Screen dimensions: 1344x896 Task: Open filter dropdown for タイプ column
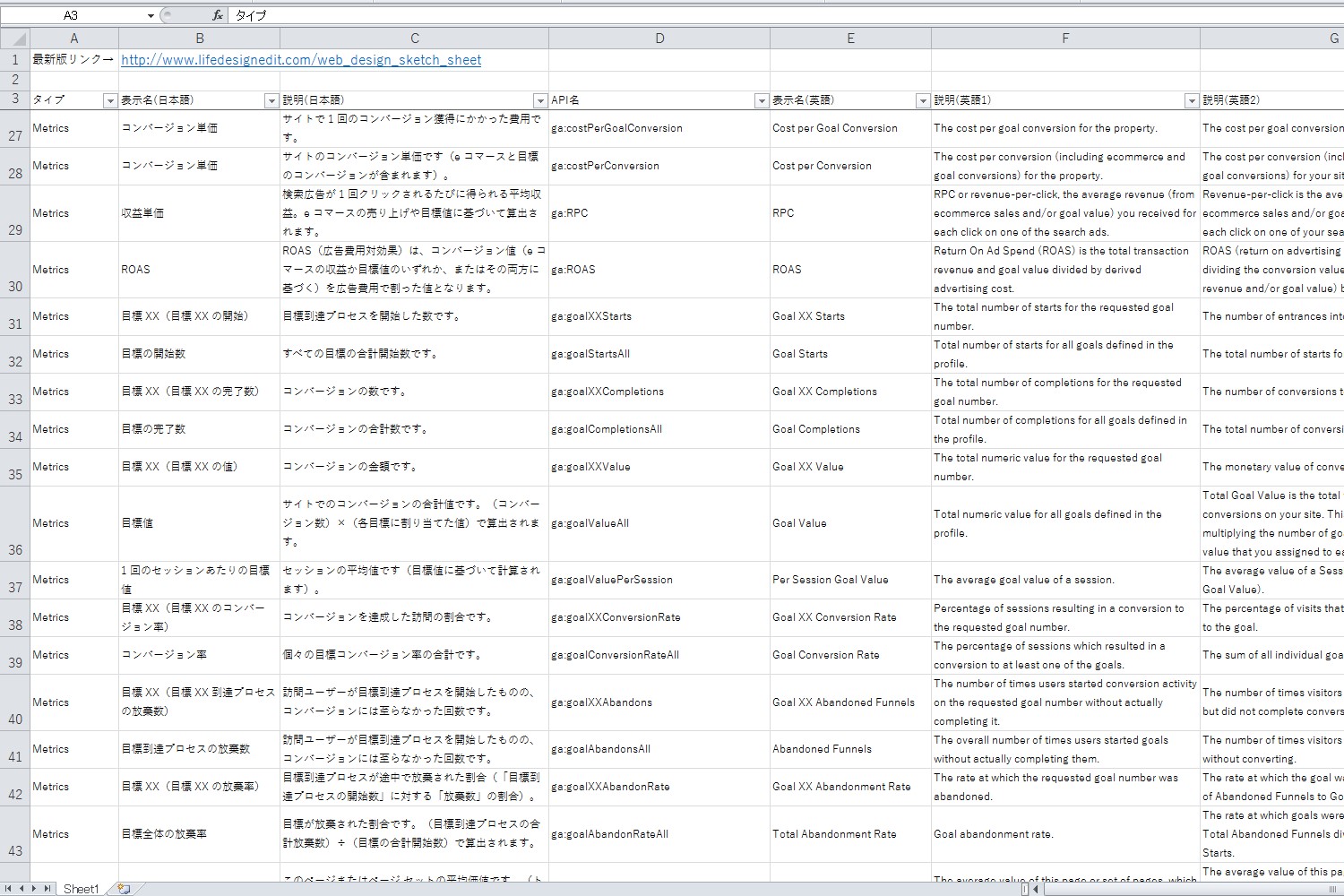click(x=110, y=101)
